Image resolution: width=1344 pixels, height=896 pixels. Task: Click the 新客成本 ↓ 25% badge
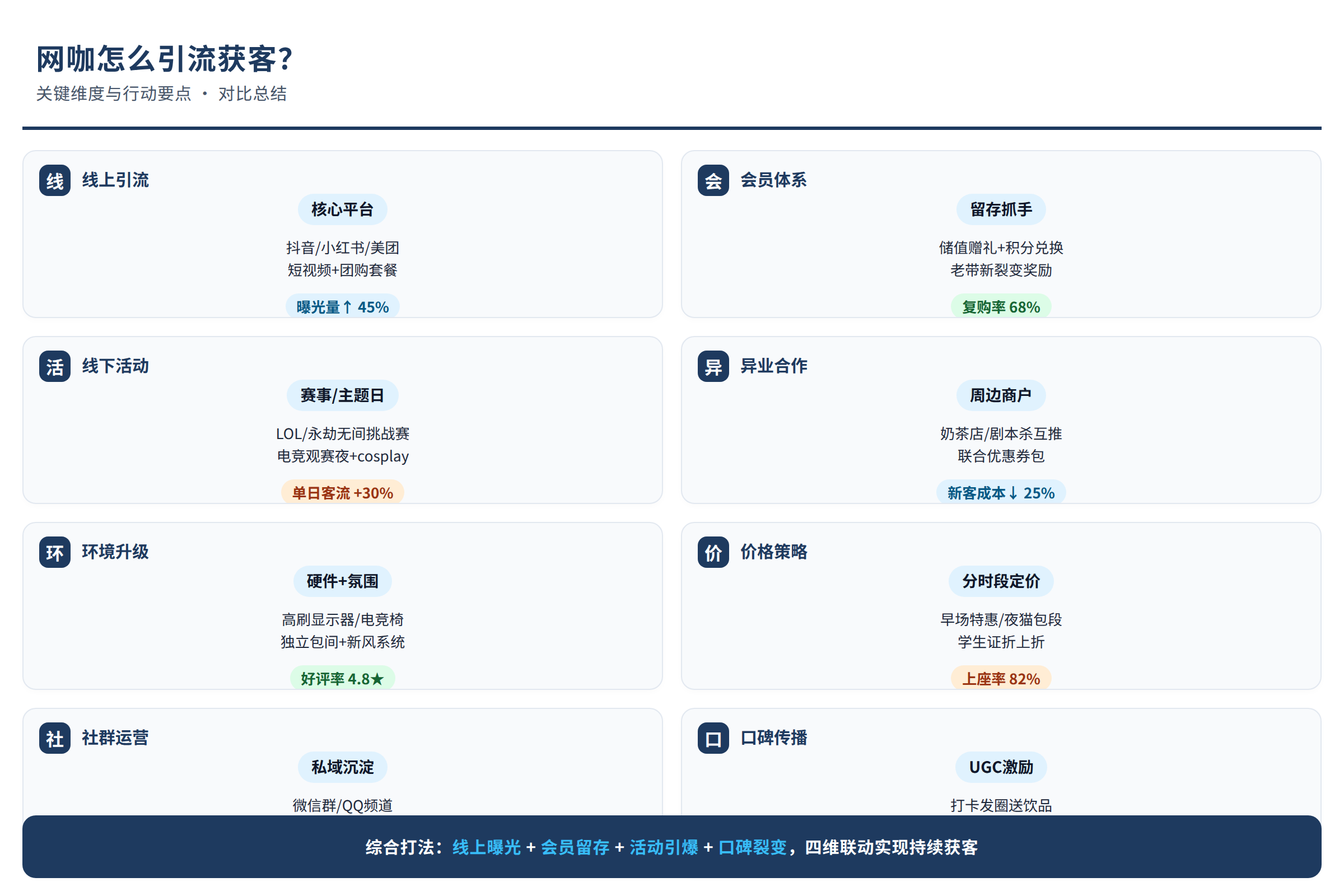coord(1001,493)
